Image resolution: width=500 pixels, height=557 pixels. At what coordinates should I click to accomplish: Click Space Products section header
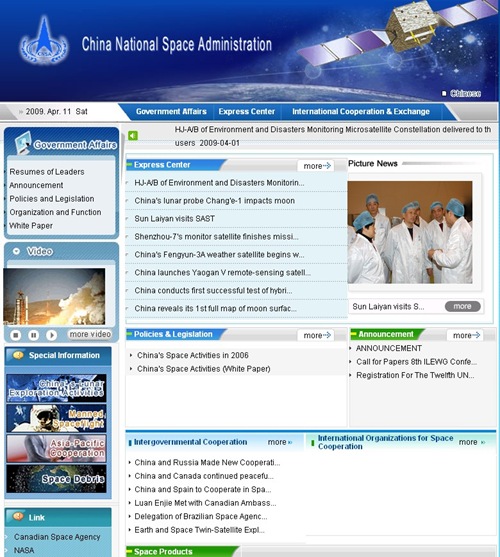click(163, 552)
